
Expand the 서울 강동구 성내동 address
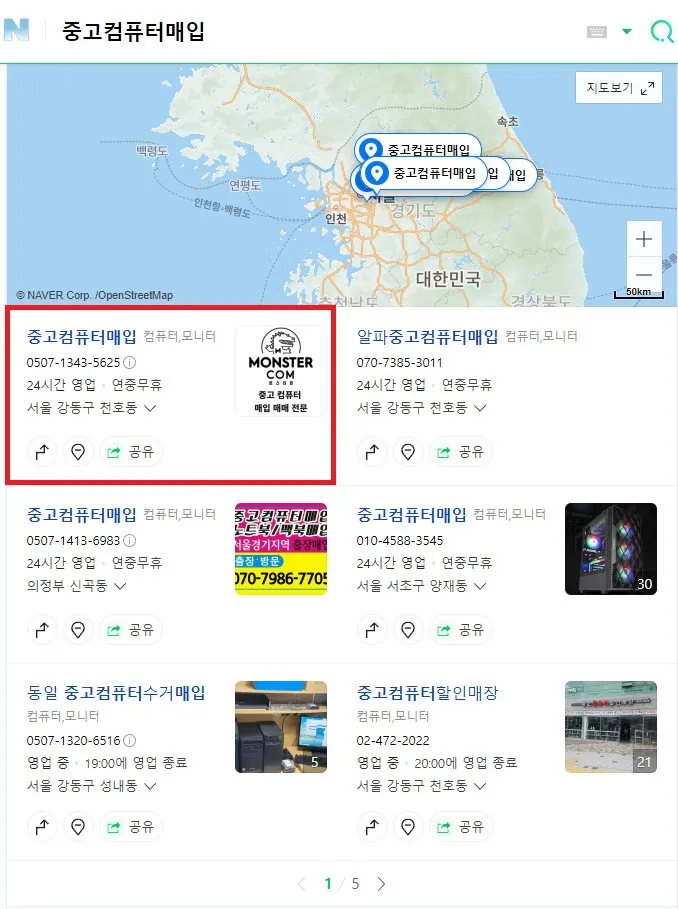[x=92, y=786]
